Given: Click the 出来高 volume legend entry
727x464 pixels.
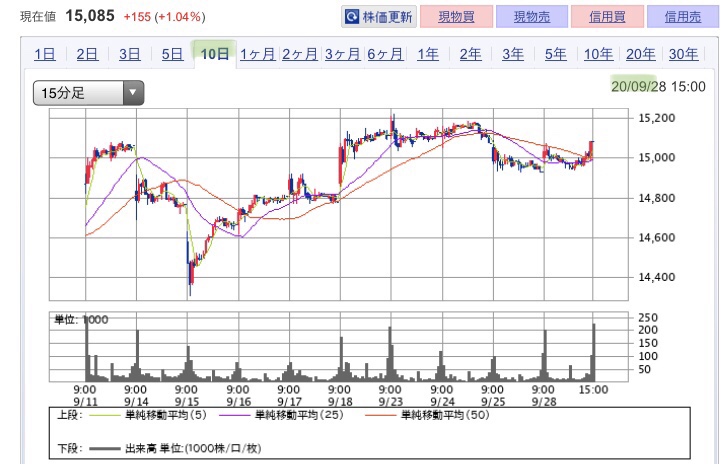Looking at the screenshot, I should tap(175, 448).
